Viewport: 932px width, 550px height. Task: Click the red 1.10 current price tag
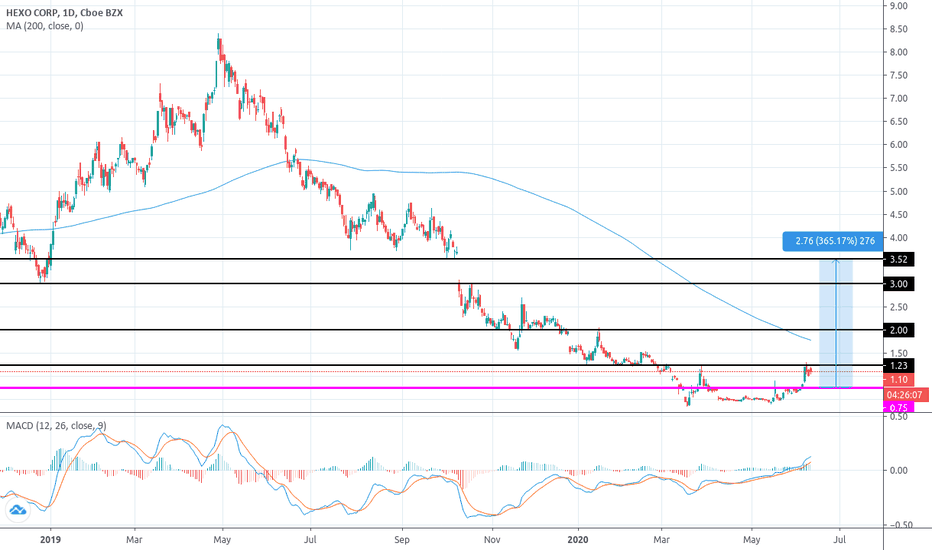[x=899, y=379]
